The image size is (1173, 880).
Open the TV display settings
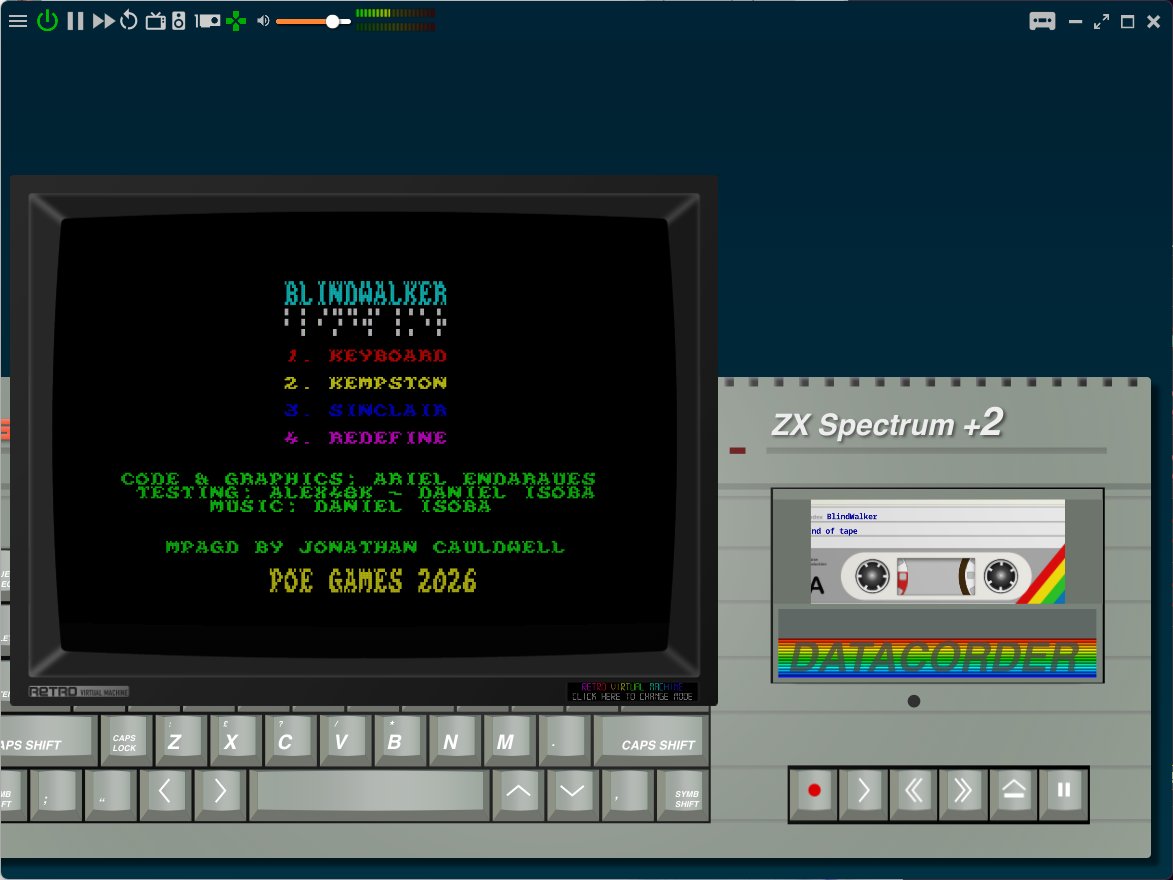155,21
